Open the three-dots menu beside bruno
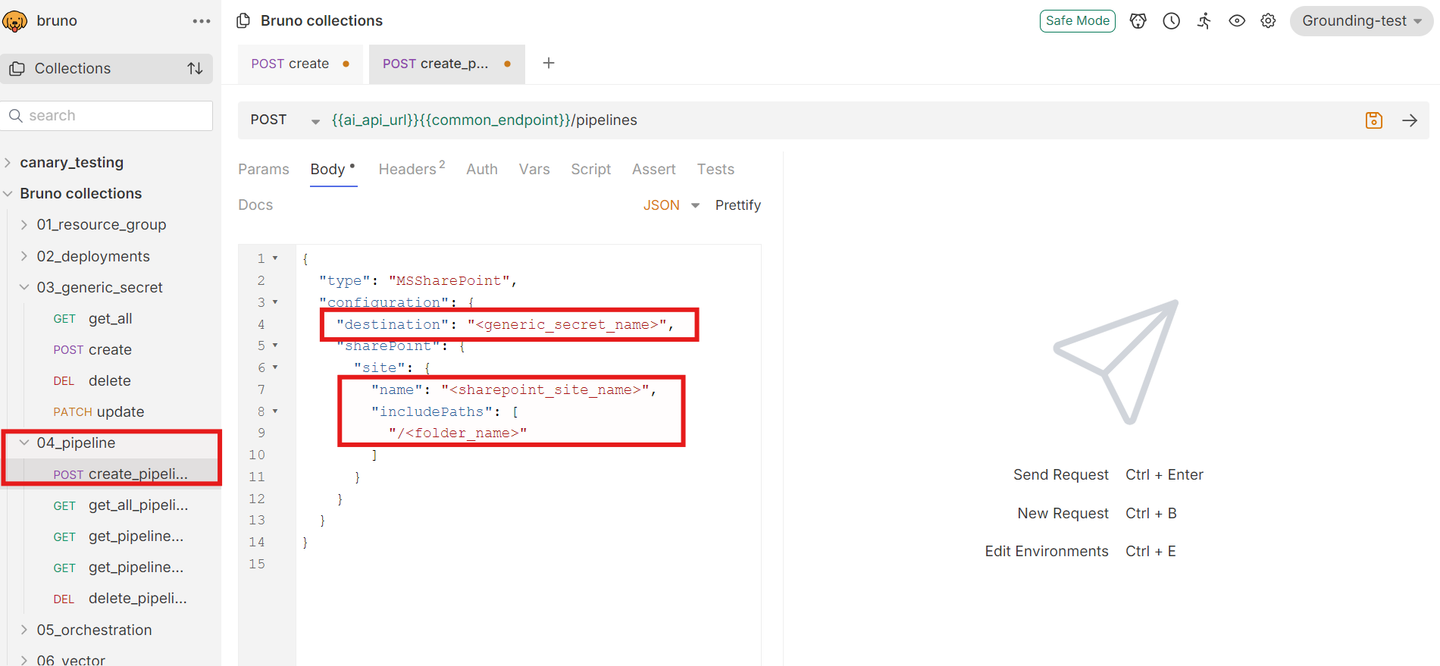Screen dimensions: 1440x666 201,21
